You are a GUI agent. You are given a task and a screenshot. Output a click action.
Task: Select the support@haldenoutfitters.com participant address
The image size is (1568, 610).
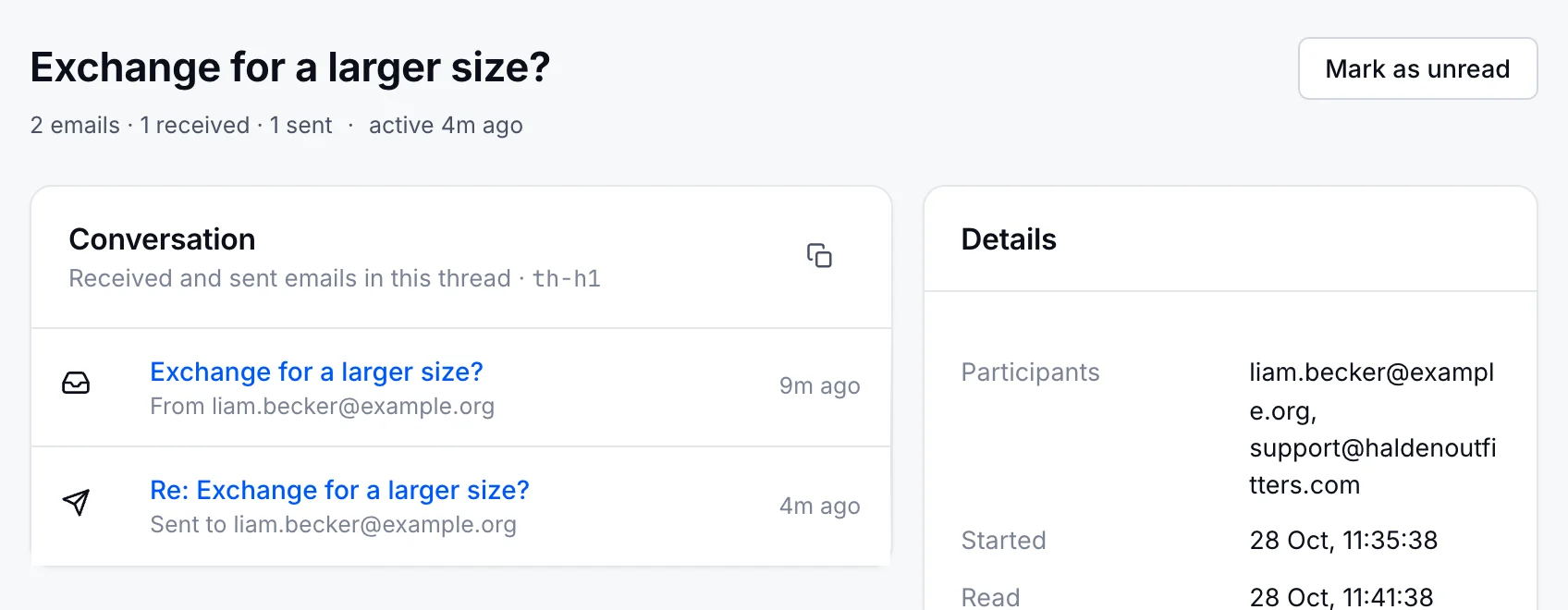point(1372,466)
